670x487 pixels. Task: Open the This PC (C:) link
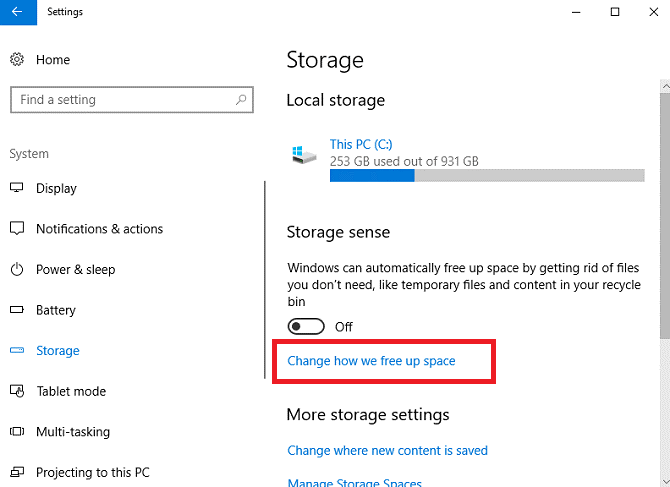point(361,144)
